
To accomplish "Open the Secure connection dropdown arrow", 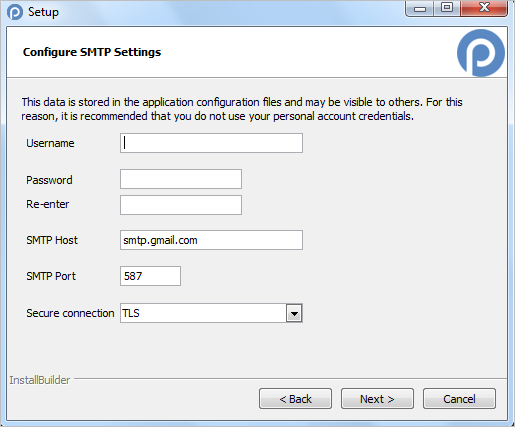I will tap(294, 313).
